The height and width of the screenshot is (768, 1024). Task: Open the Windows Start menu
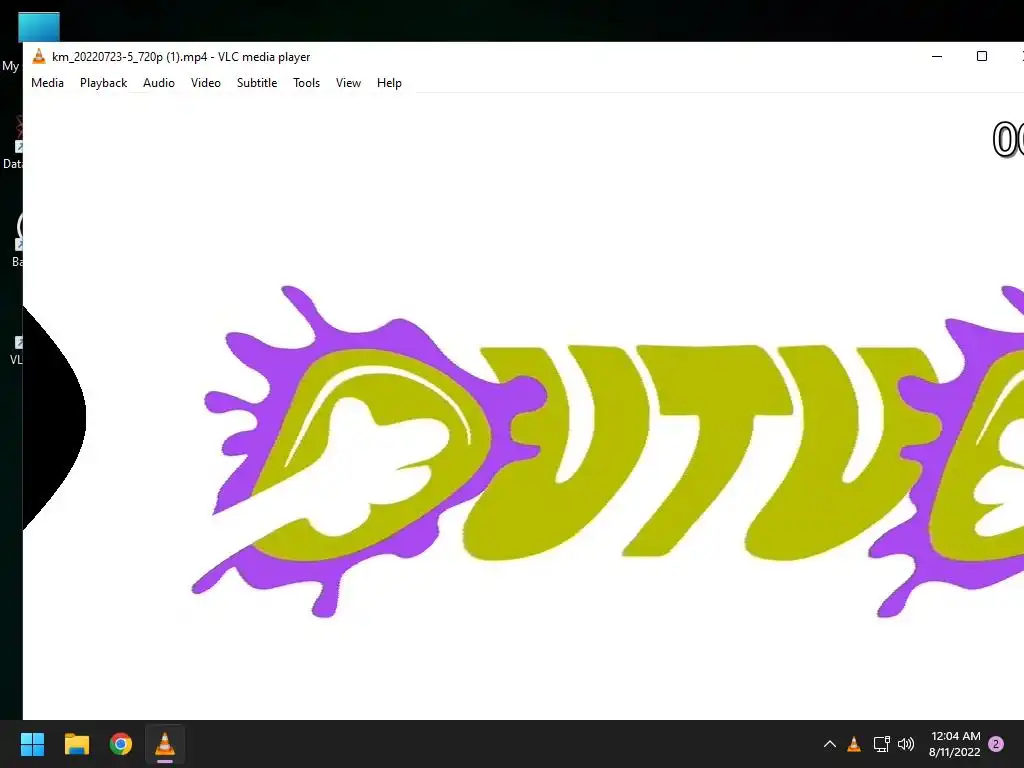coord(32,744)
